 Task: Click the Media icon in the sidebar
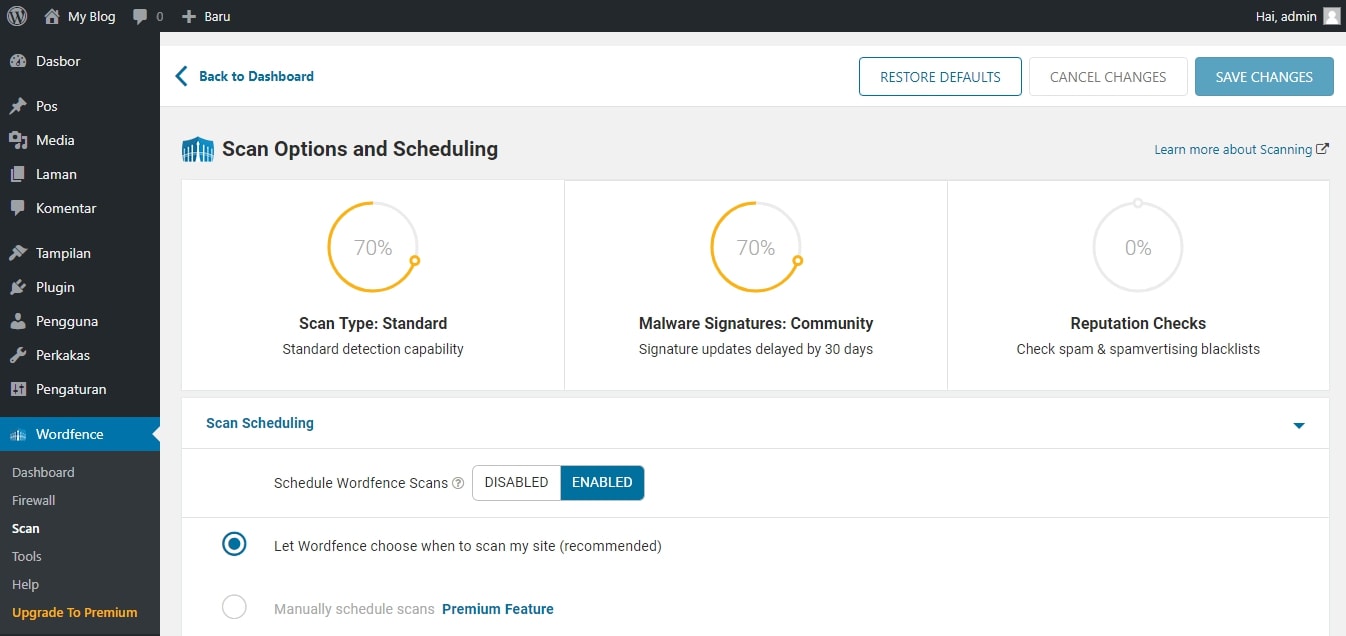[18, 140]
